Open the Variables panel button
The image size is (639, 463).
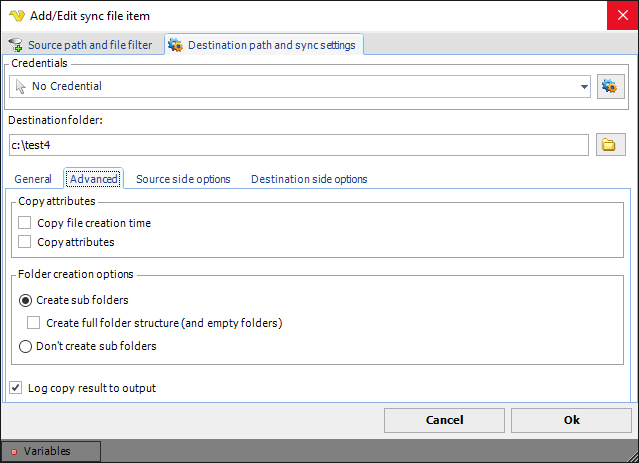[x=51, y=451]
